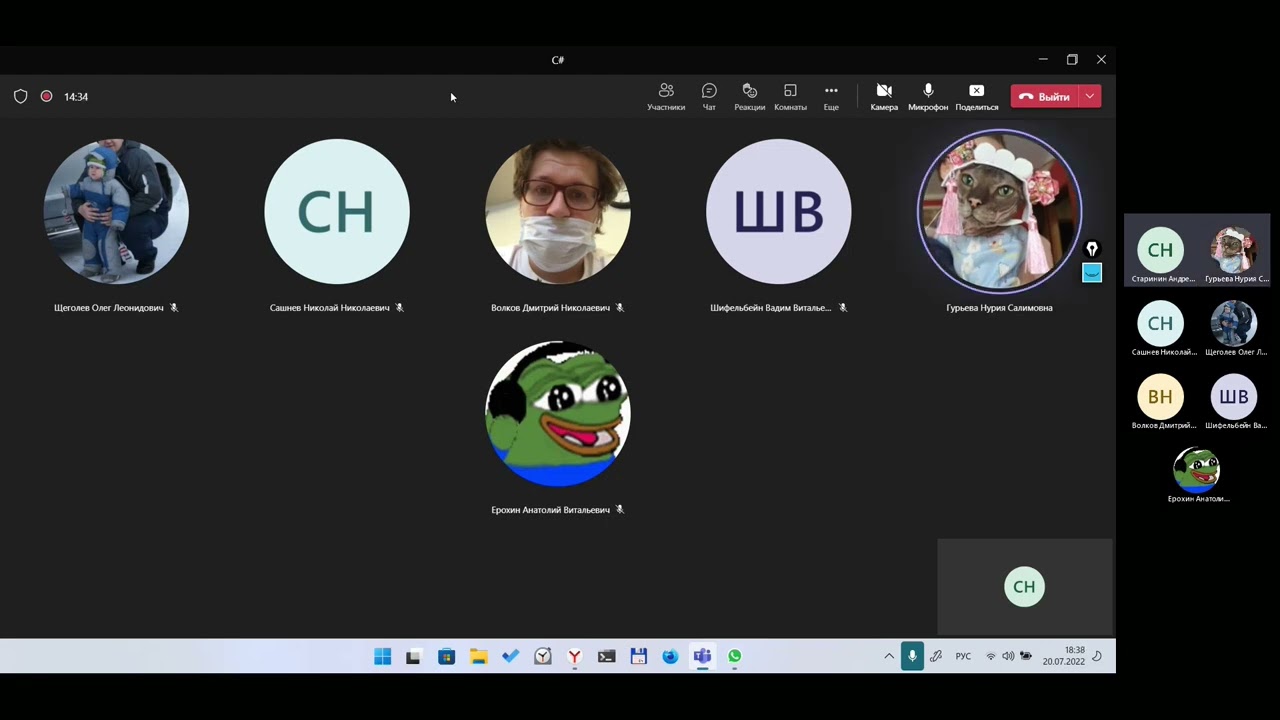Open the volume control in the tray

tap(1008, 656)
